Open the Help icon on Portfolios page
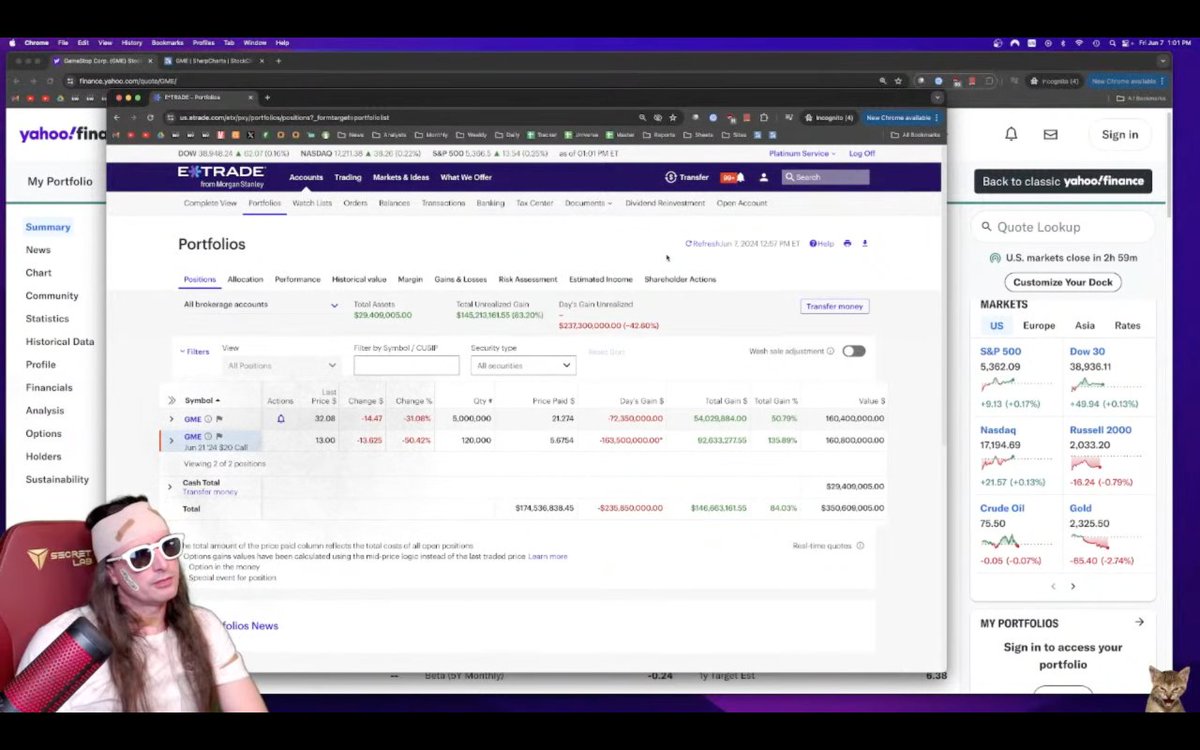Viewport: 1200px width, 750px height. [813, 243]
